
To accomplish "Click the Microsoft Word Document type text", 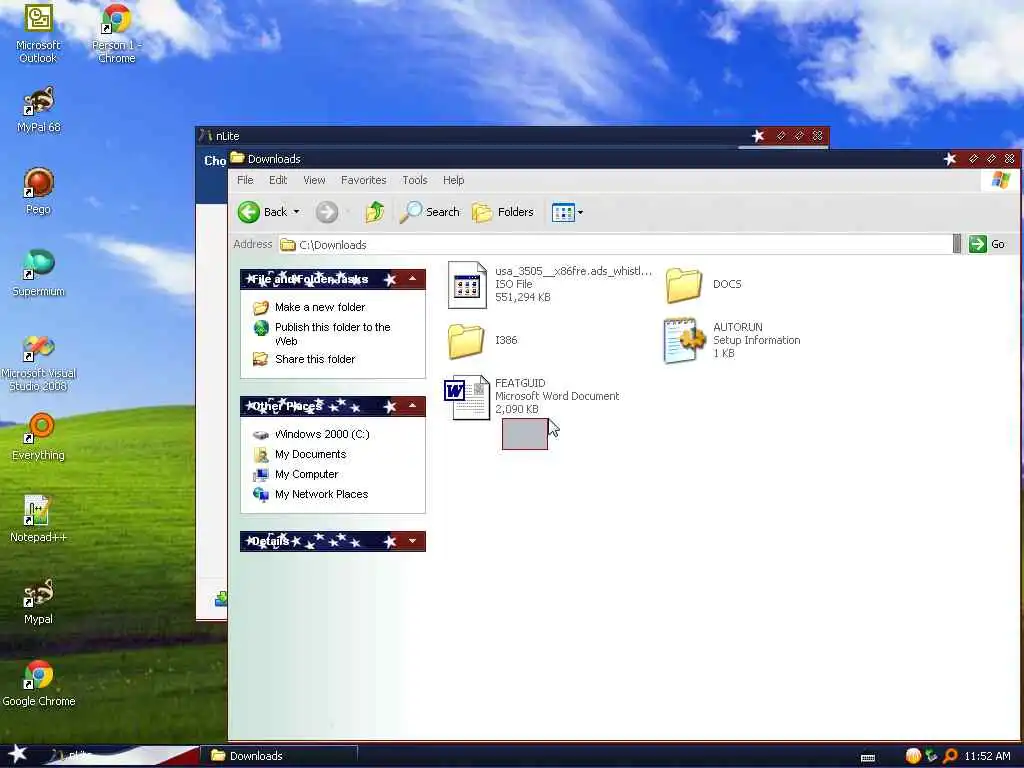I will click(x=557, y=396).
